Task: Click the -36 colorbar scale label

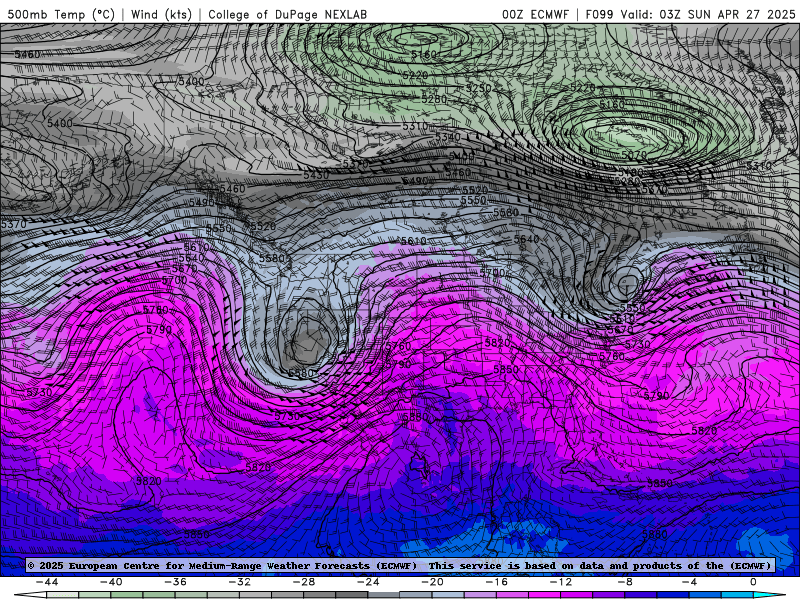Action: [175, 582]
